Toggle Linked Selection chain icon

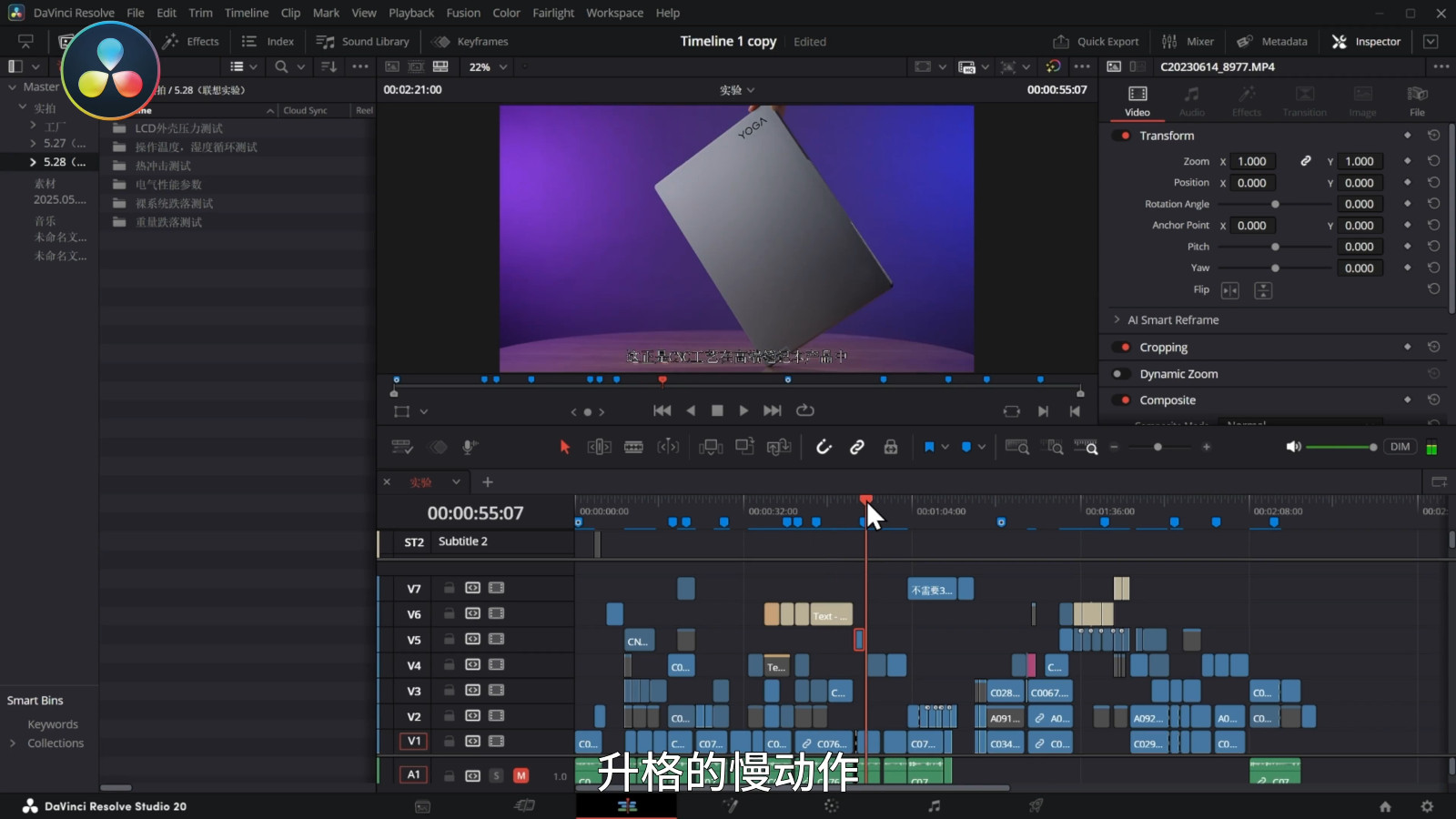(x=857, y=447)
